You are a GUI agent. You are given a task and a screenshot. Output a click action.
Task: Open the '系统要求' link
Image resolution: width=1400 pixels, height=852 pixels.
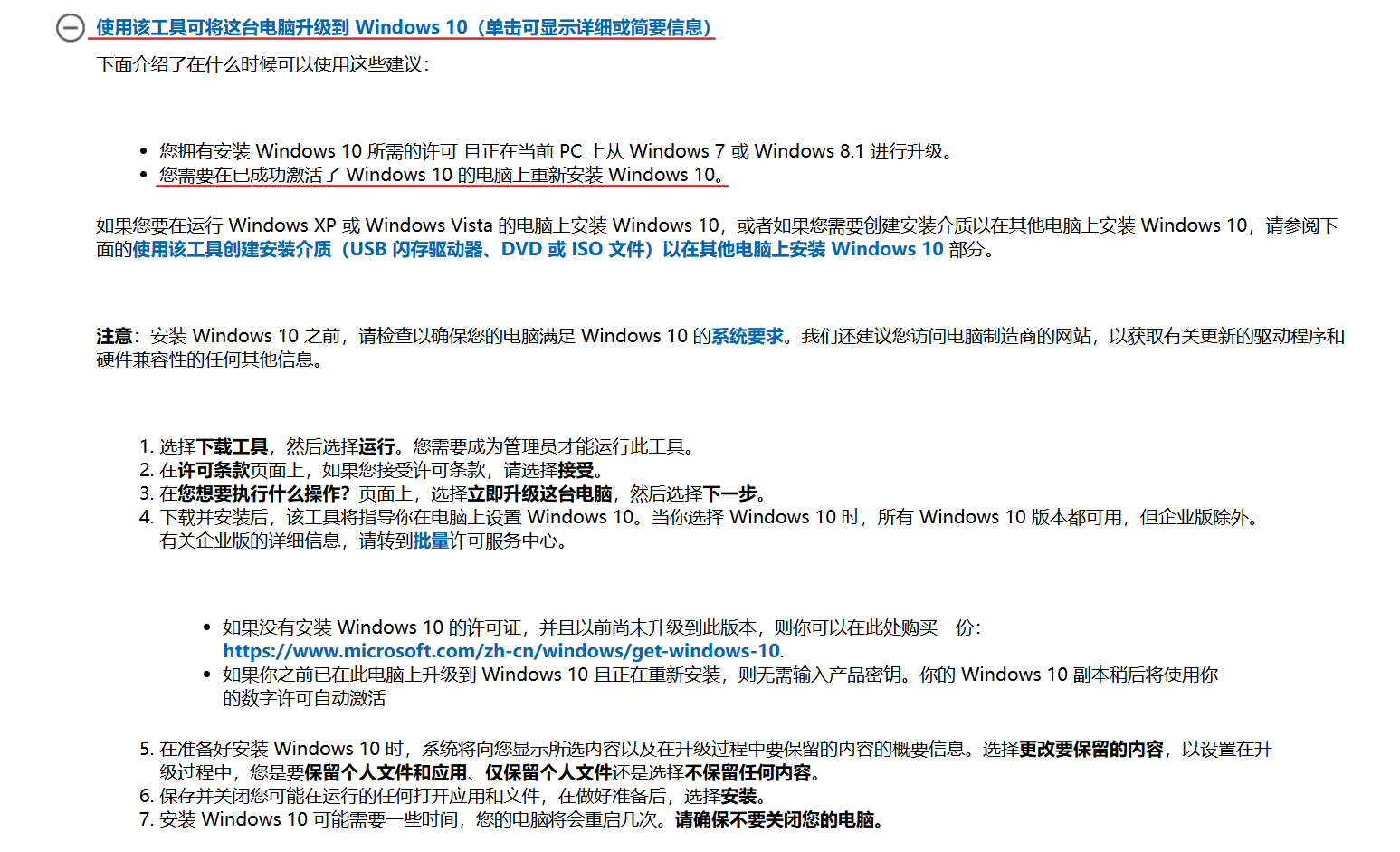(748, 336)
